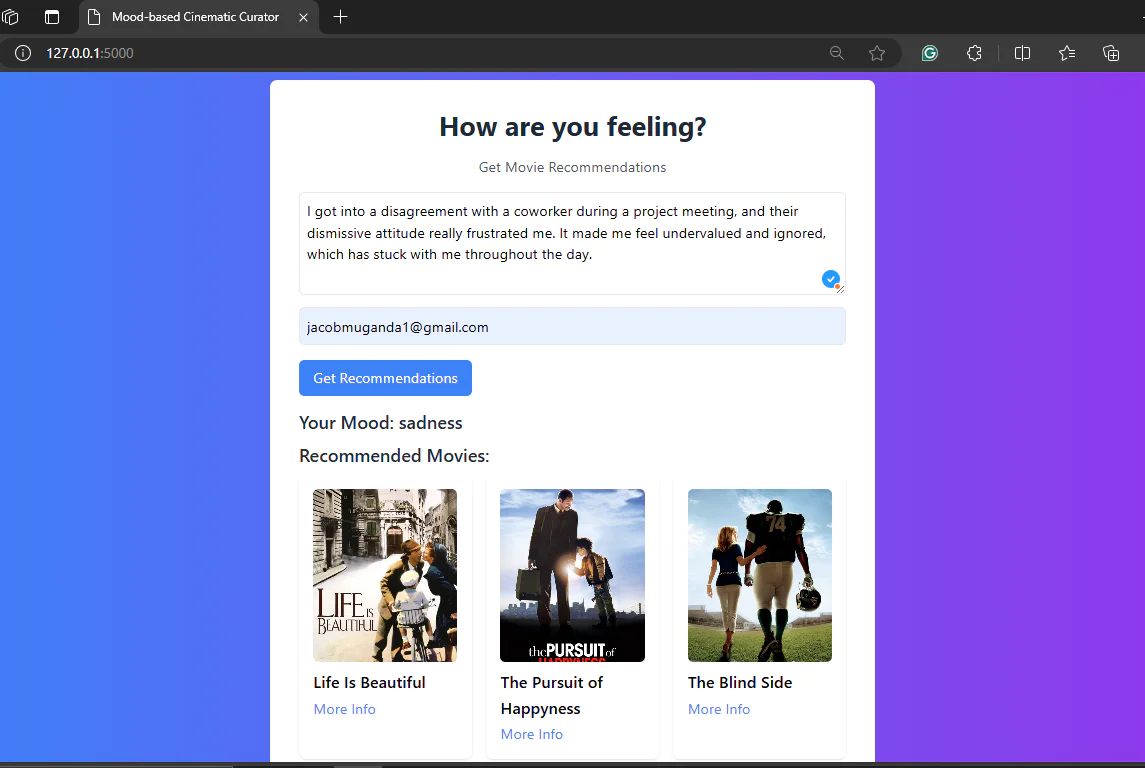The image size is (1145, 768).
Task: Open the Grammarly extension icon
Action: (930, 53)
